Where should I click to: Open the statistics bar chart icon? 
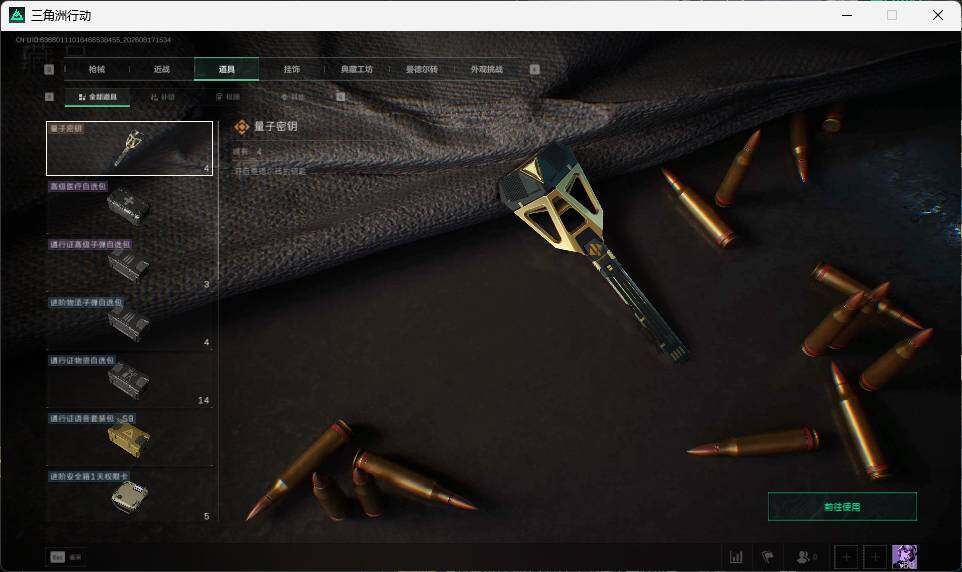(736, 557)
